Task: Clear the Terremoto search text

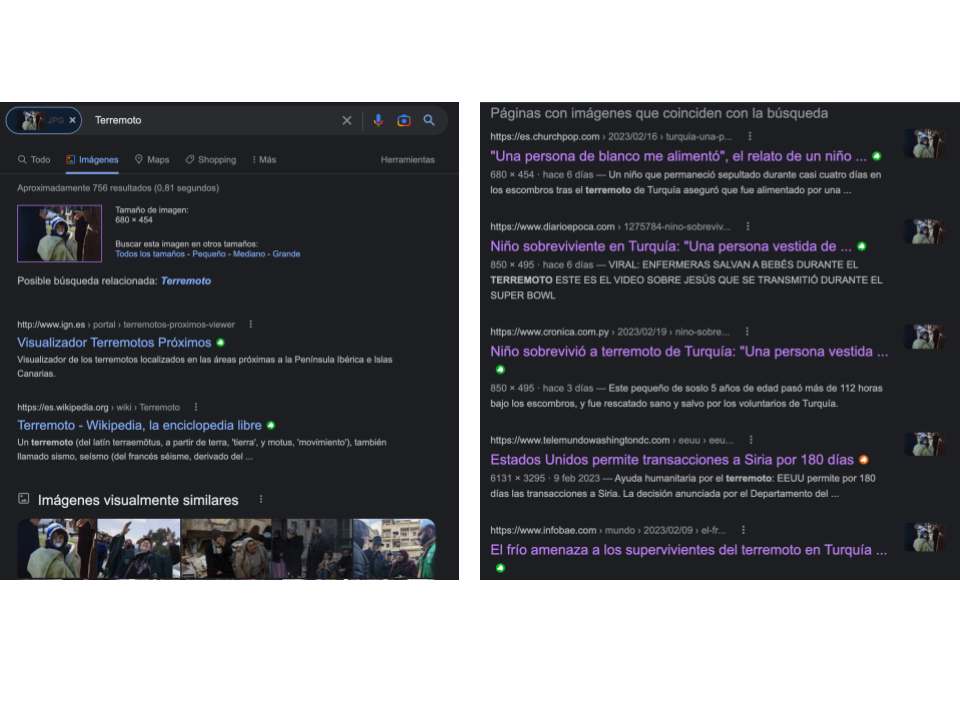Action: point(347,120)
